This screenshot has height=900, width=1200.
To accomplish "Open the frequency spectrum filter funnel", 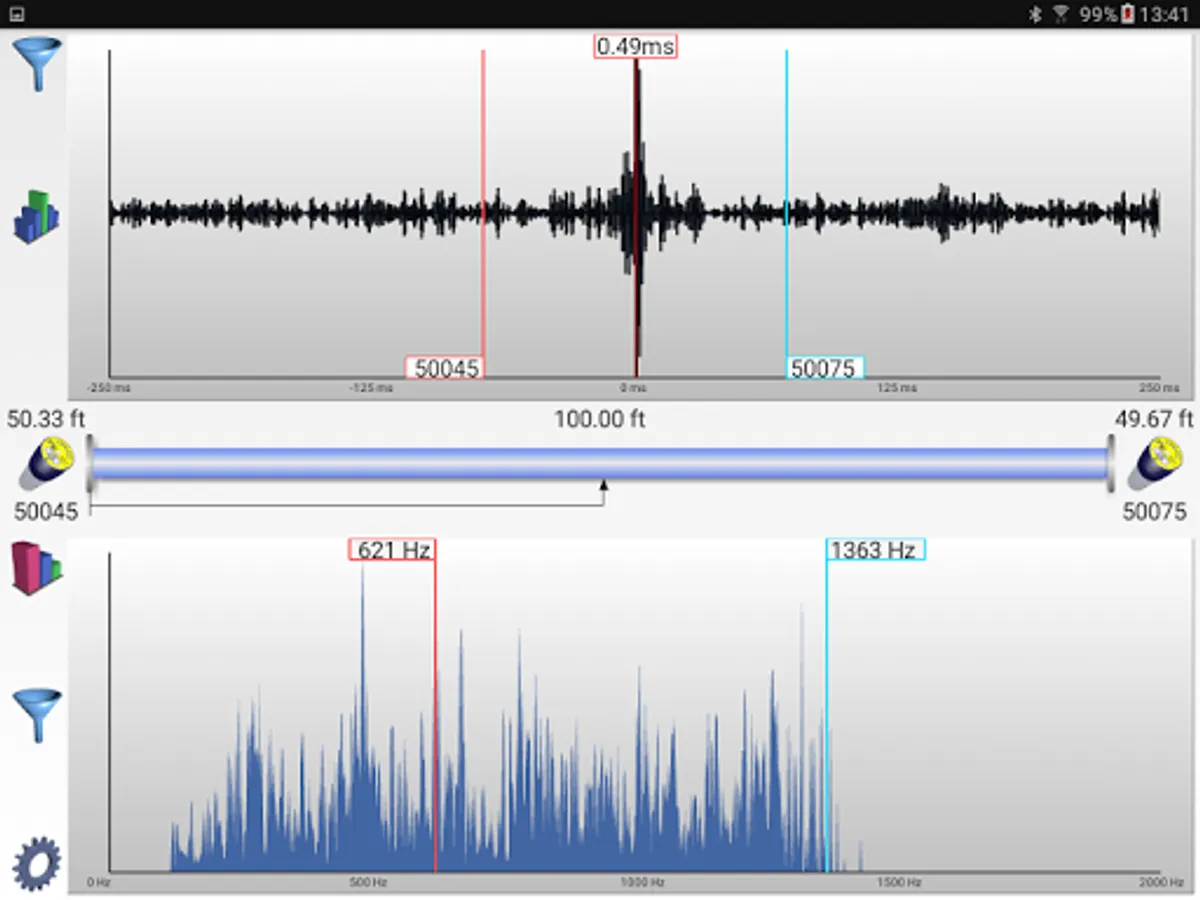I will tap(37, 715).
